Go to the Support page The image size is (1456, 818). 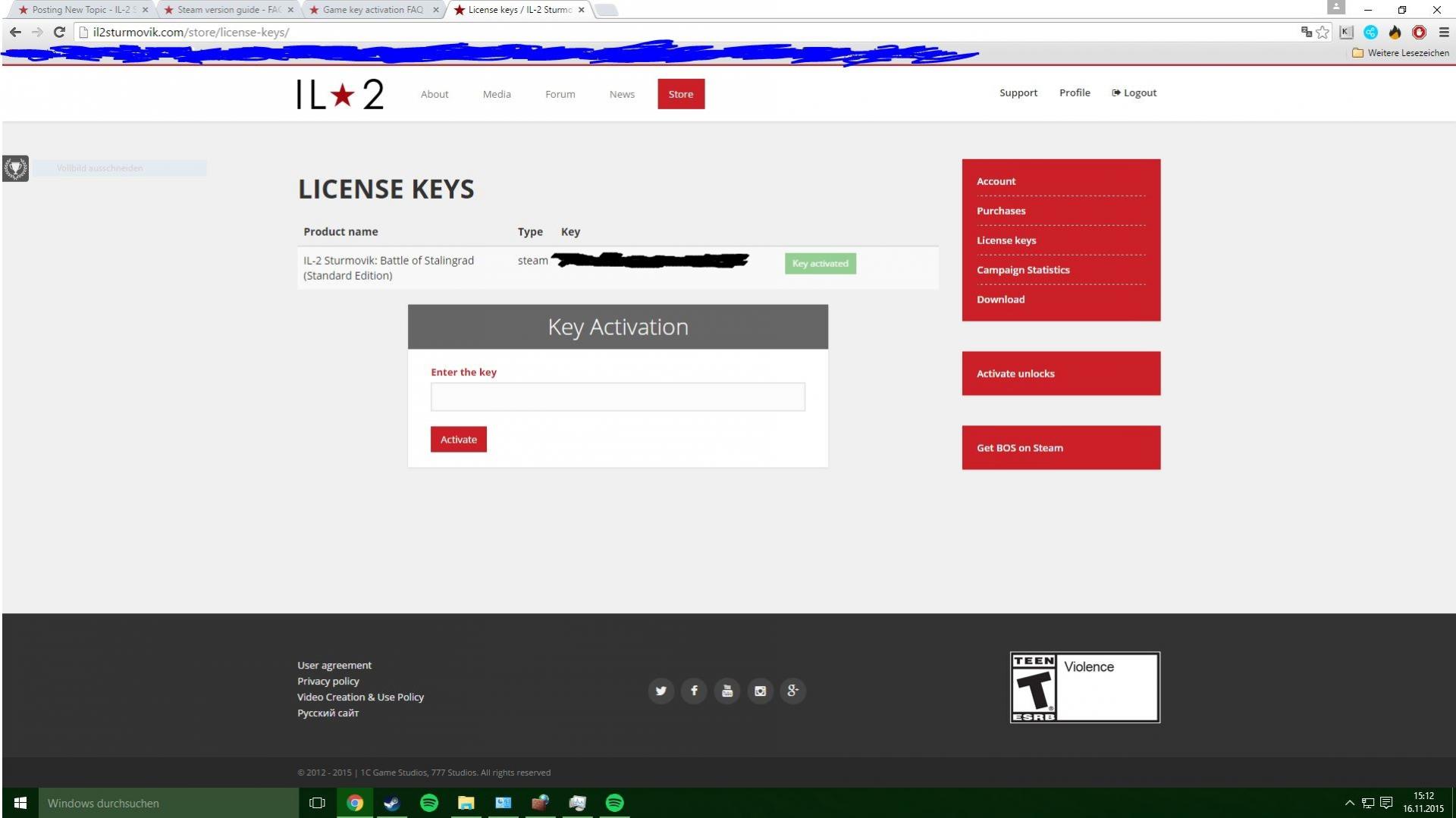click(x=1018, y=92)
